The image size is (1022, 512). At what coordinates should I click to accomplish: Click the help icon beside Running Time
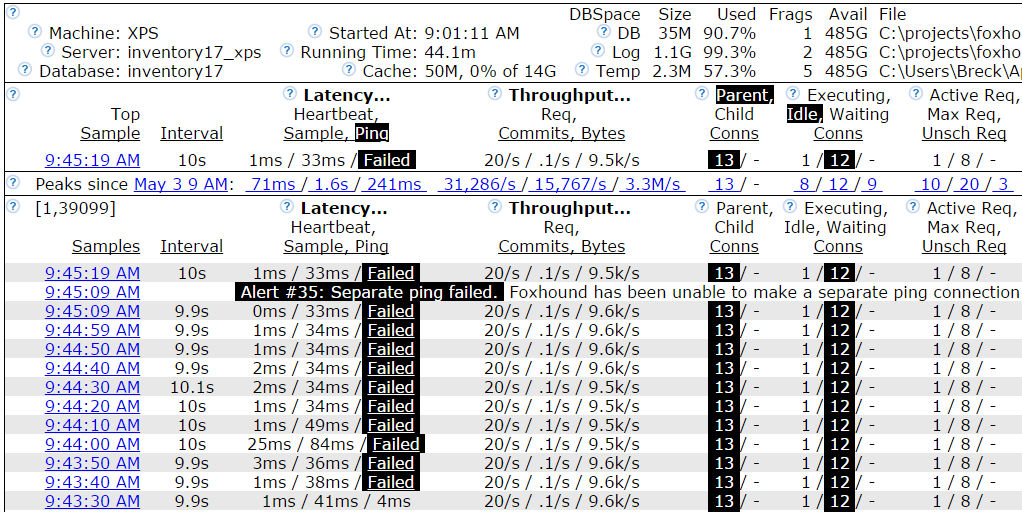(287, 51)
